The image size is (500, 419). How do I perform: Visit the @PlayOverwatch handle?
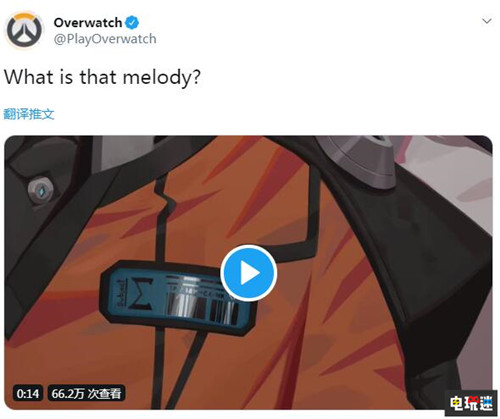(105, 39)
